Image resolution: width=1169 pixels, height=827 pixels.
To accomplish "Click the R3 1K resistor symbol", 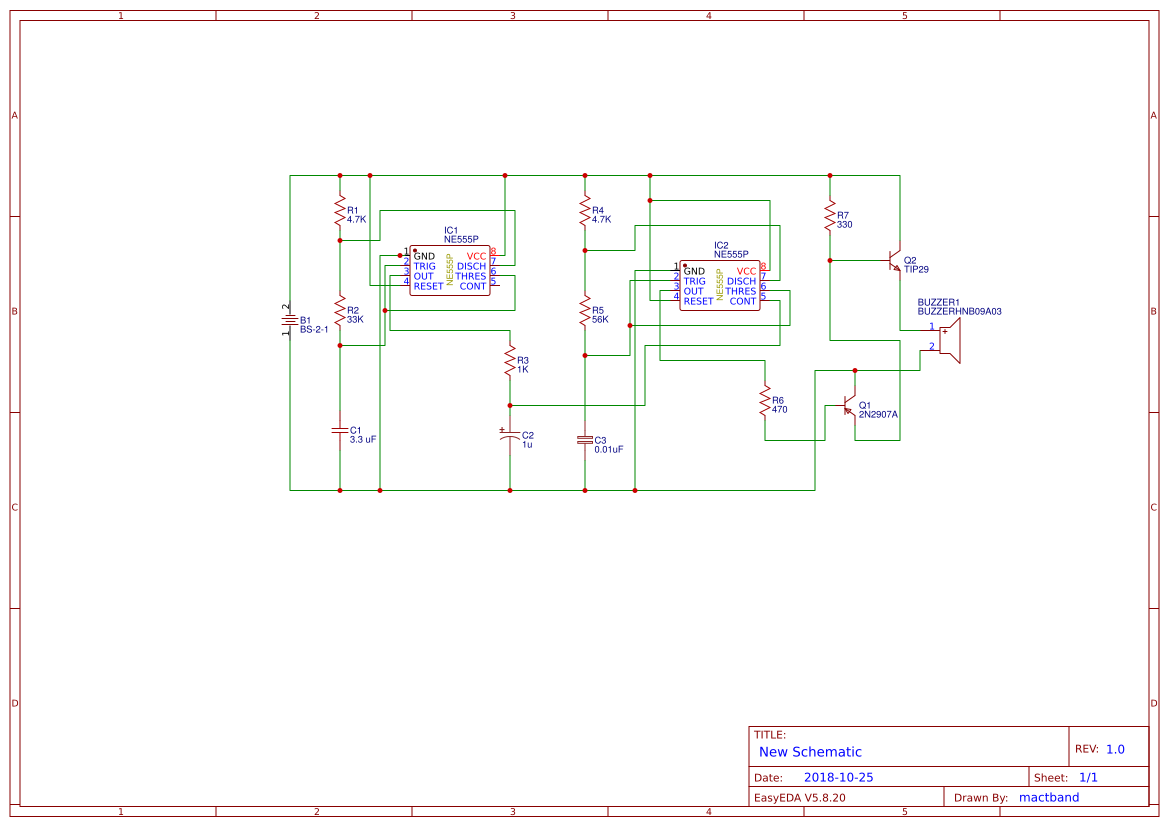I will click(510, 360).
